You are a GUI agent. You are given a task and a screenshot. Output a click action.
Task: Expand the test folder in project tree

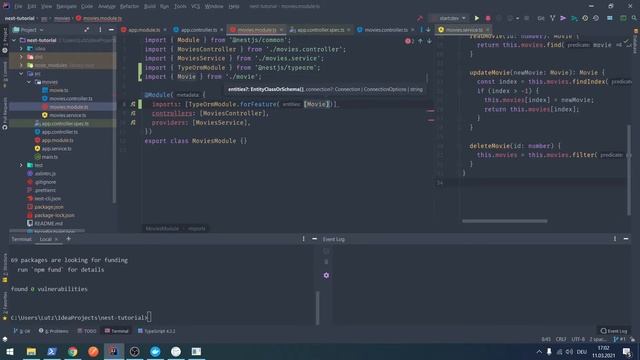tap(21, 165)
